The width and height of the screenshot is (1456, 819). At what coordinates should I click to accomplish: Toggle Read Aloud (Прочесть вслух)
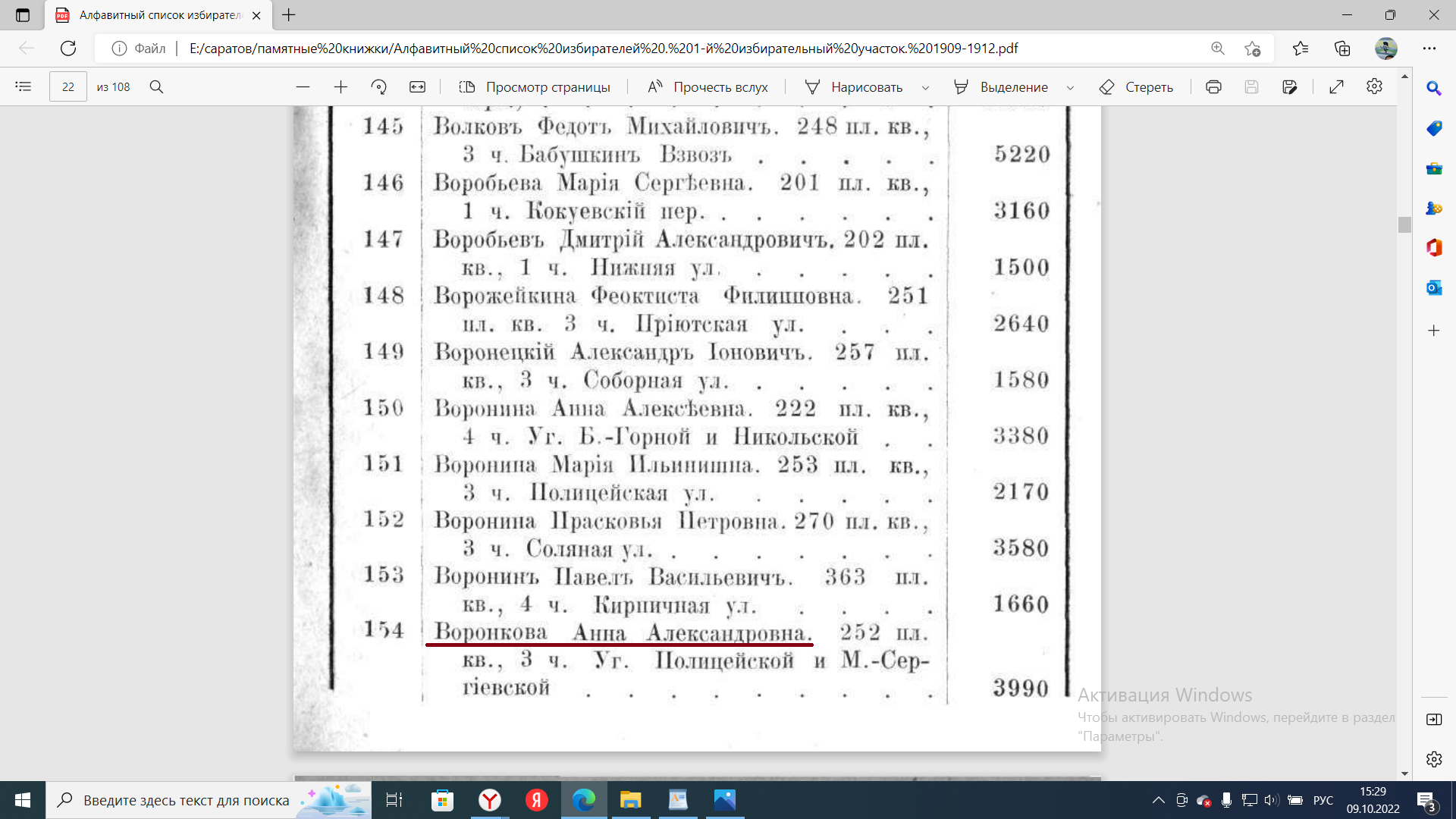[x=707, y=87]
